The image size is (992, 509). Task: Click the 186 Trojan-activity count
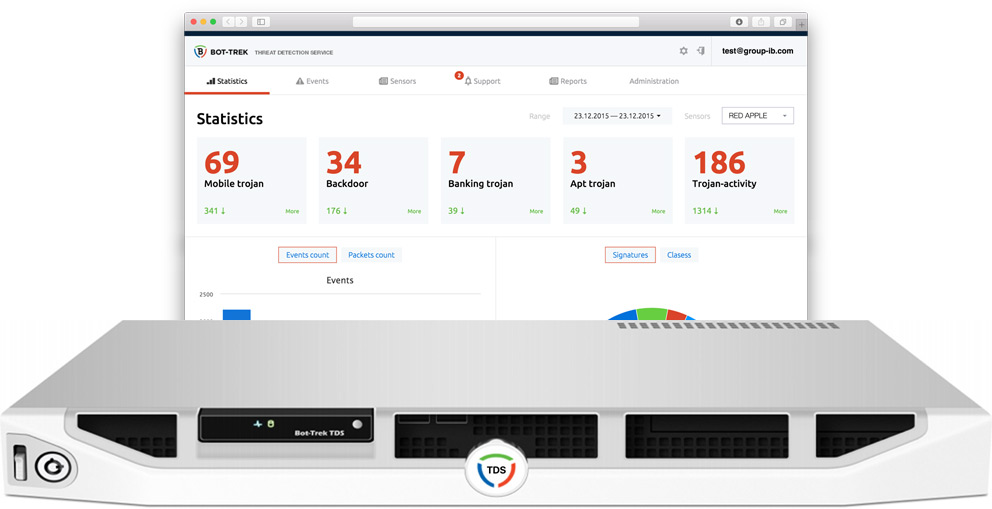pyautogui.click(x=719, y=163)
